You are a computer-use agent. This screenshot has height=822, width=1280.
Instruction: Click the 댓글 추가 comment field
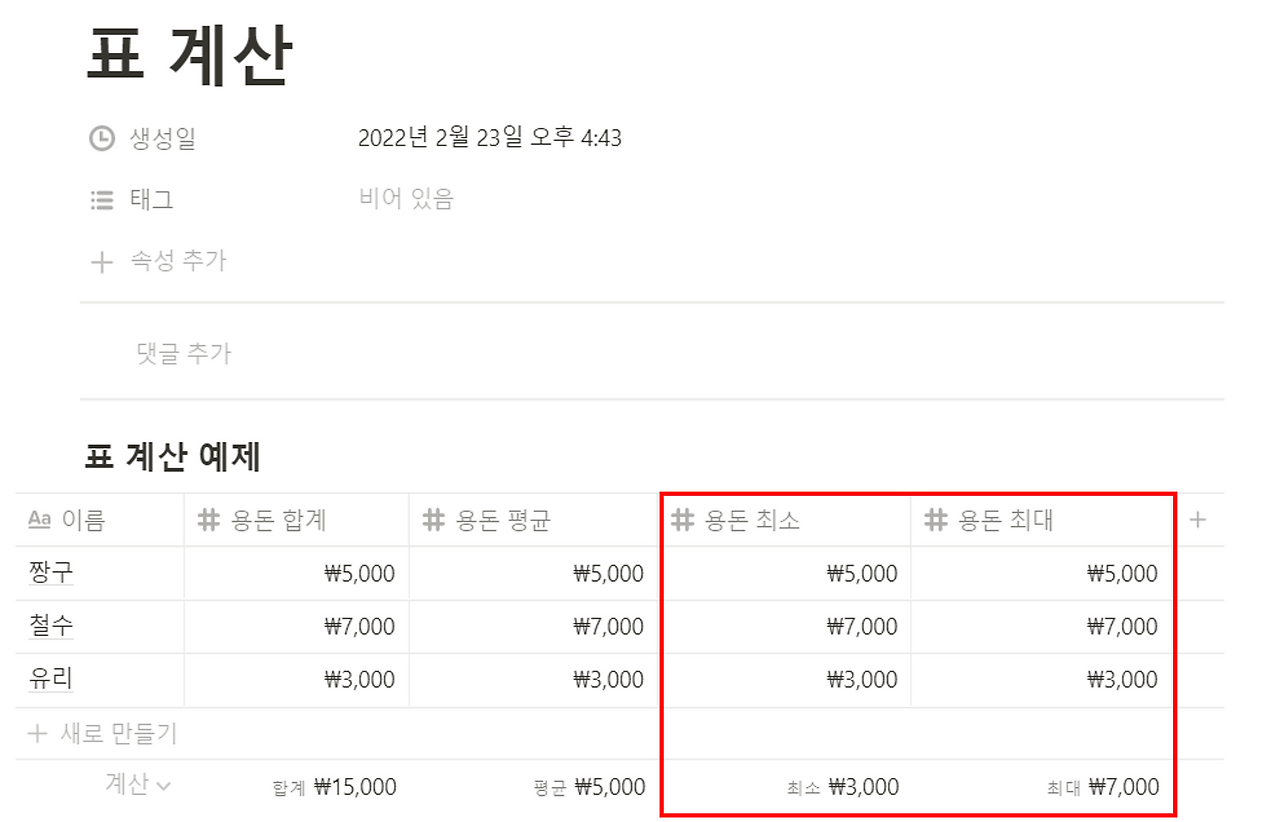coord(180,352)
